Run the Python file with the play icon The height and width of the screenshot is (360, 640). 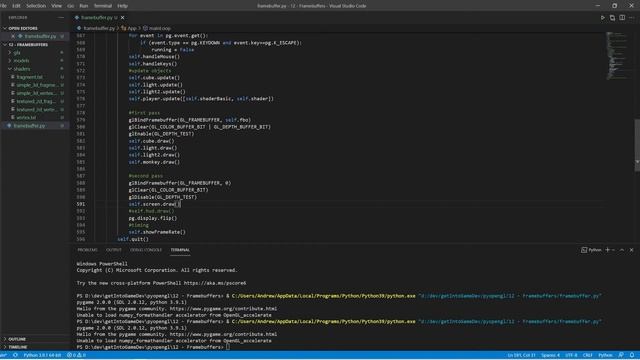click(x=602, y=18)
